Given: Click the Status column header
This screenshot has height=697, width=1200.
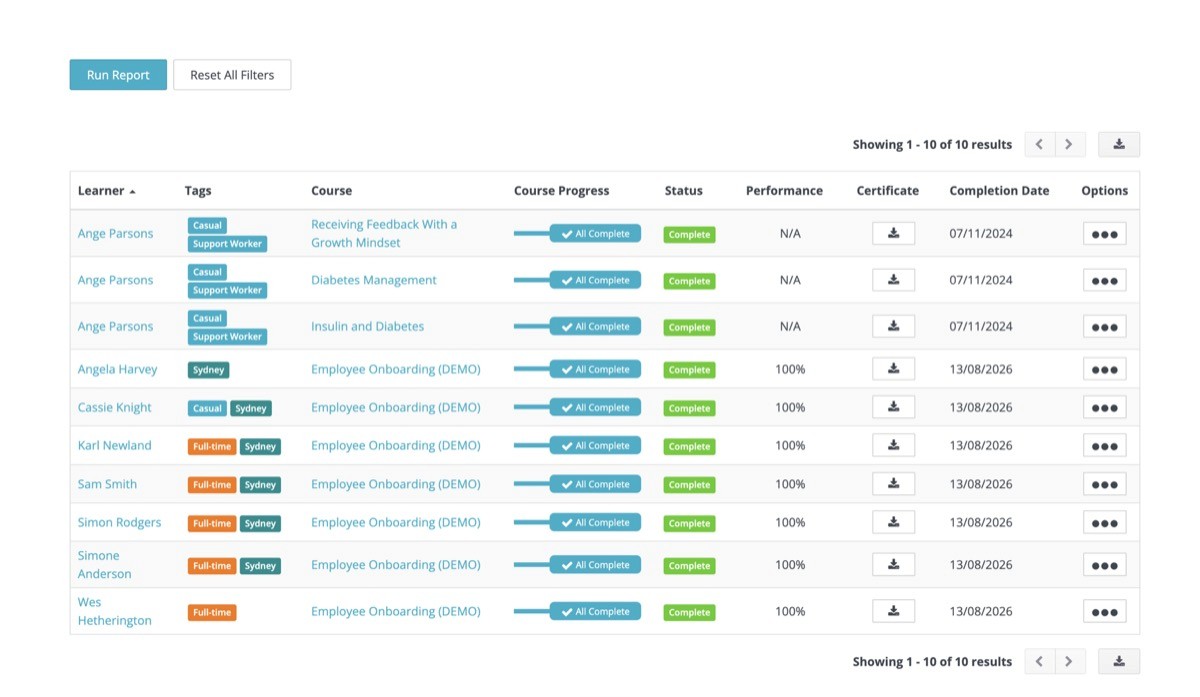Looking at the screenshot, I should pos(683,190).
